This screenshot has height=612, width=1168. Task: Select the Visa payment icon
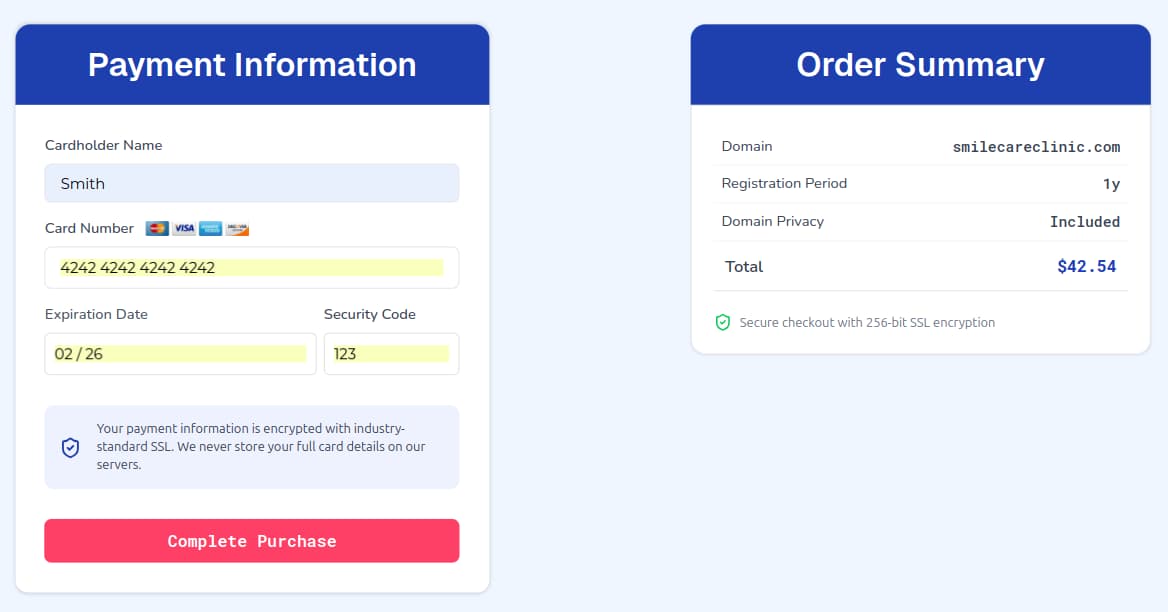click(x=183, y=228)
